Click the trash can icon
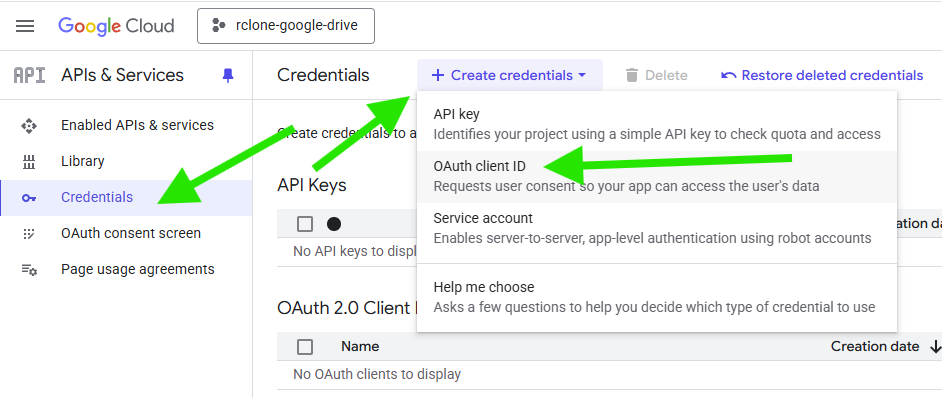This screenshot has height=398, width=942. pos(631,75)
